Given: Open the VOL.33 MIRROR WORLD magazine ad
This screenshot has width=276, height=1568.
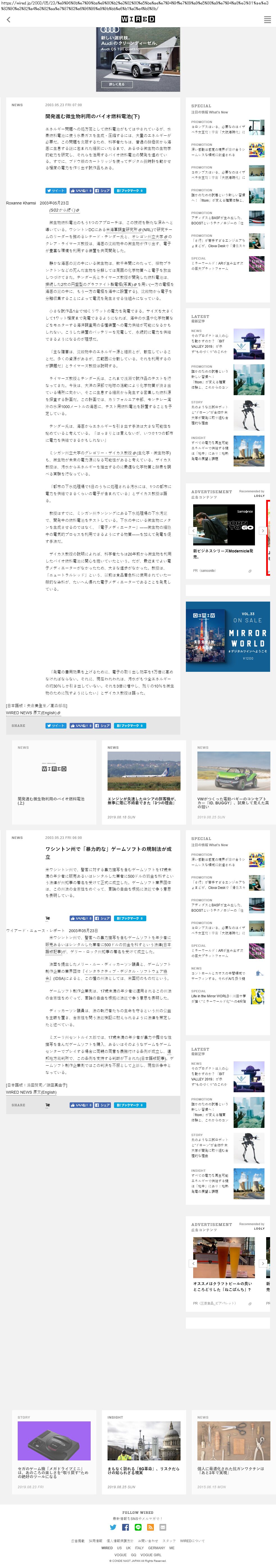Looking at the screenshot, I should (x=228, y=637).
